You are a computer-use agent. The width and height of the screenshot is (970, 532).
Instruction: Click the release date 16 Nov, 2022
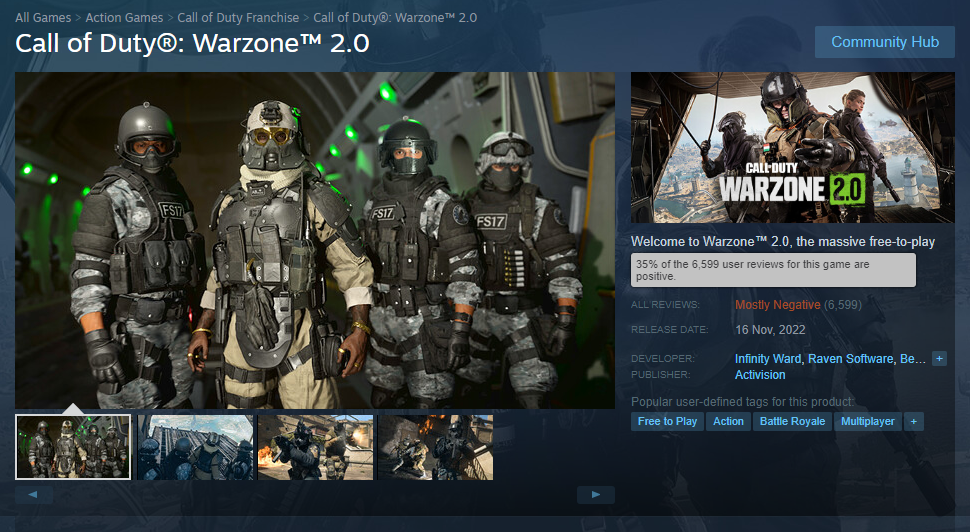click(x=770, y=330)
